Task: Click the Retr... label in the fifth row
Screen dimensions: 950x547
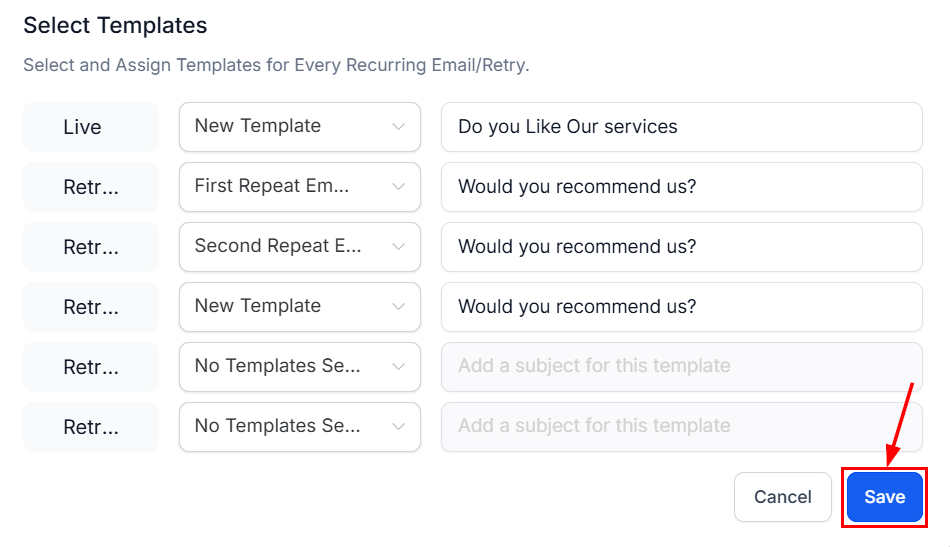Action: 91,367
